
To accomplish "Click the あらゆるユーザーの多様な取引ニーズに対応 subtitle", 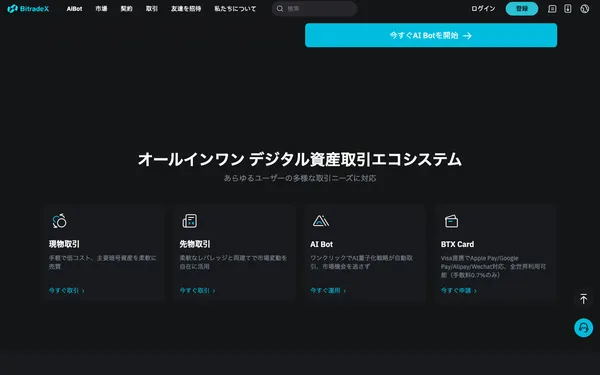I will 300,178.
